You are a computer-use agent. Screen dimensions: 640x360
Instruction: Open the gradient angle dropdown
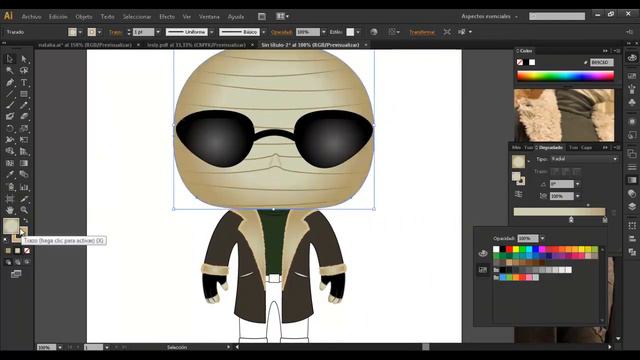(578, 184)
